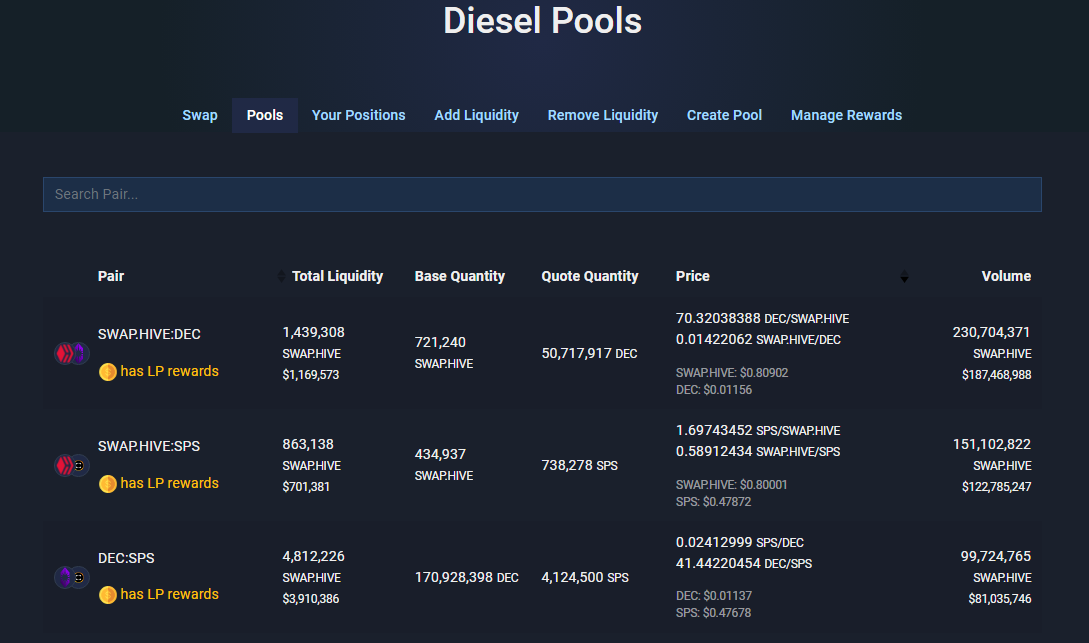Focus the Search Pair input field
1089x643 pixels.
[542, 194]
